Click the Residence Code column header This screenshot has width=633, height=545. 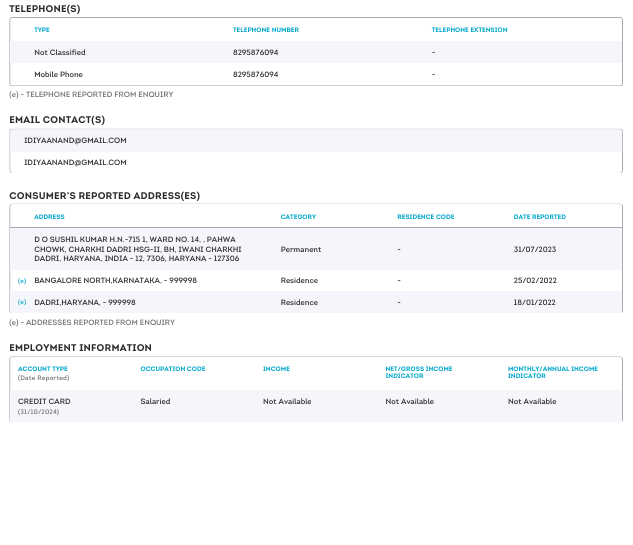tap(425, 217)
